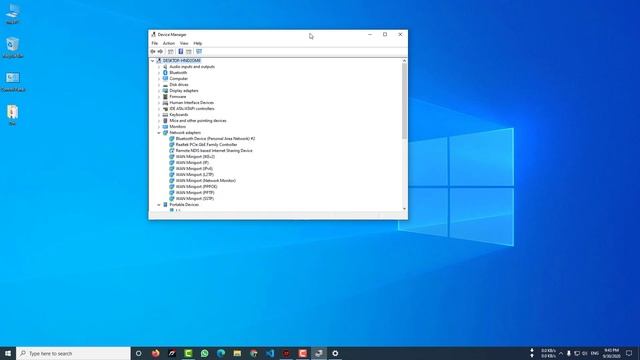Select Remote NDIS based Internet Sharing Device

pyautogui.click(x=214, y=151)
